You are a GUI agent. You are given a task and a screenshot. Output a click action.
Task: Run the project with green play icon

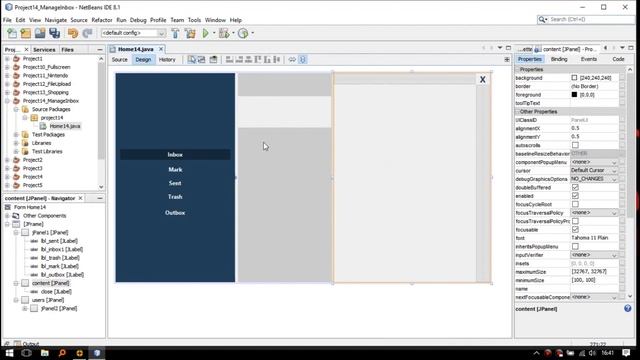(x=205, y=33)
